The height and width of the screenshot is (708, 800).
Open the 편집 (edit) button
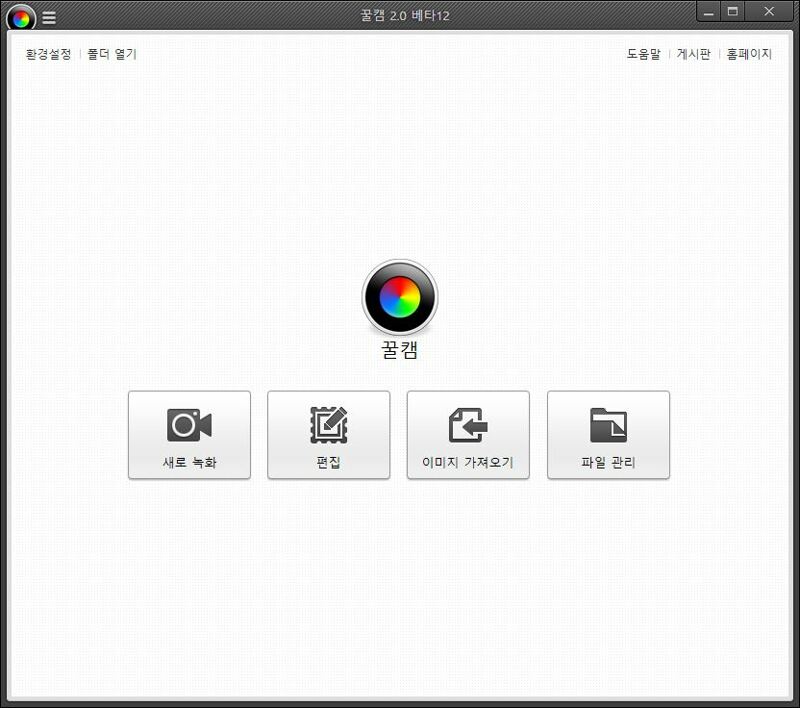click(329, 435)
